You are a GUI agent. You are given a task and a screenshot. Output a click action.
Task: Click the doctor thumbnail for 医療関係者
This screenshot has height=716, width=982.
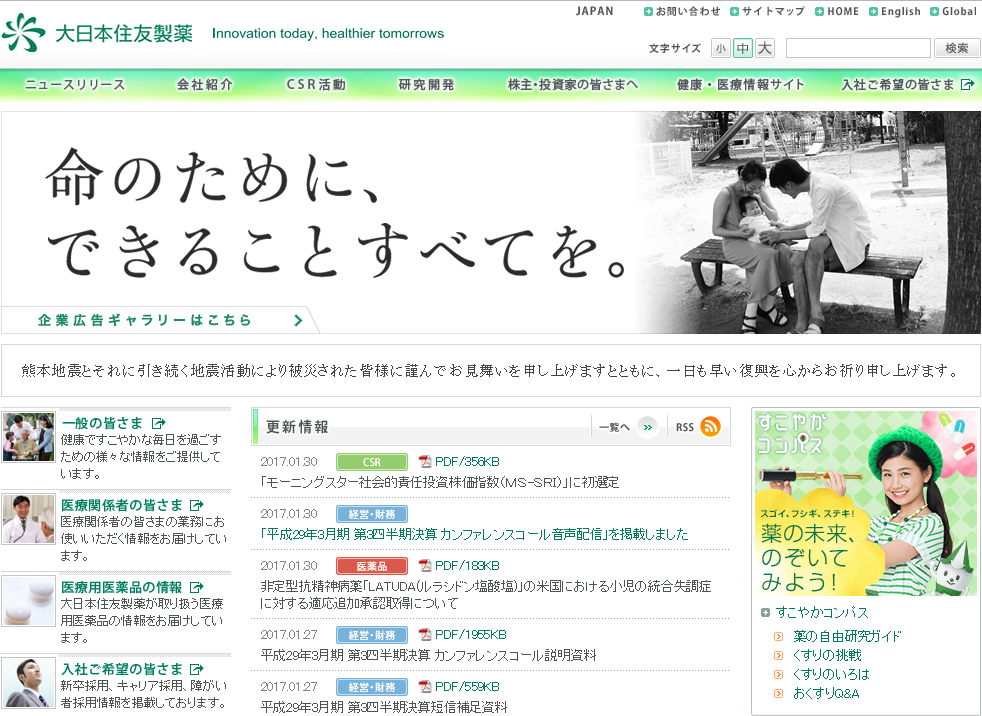[x=28, y=519]
